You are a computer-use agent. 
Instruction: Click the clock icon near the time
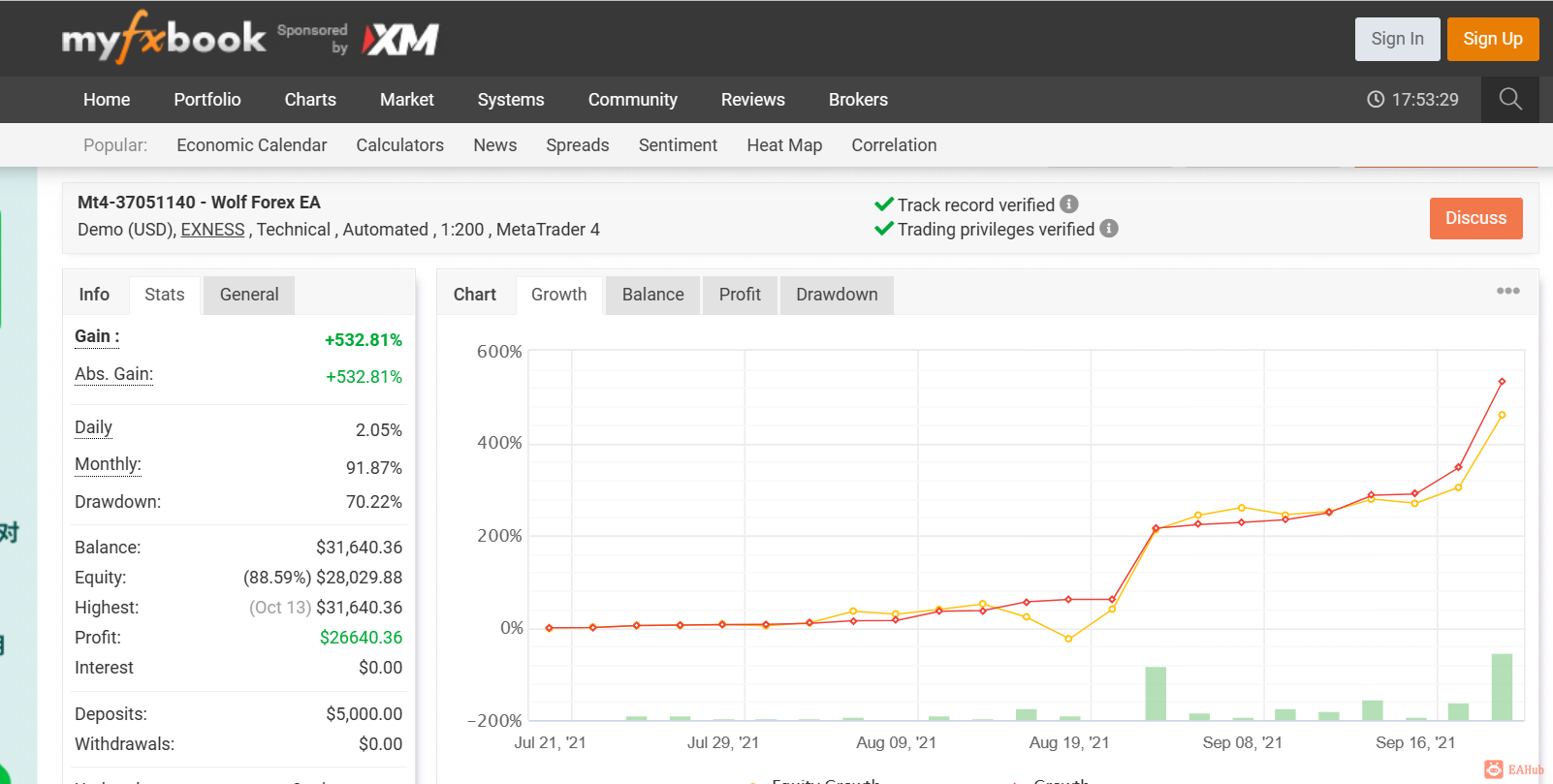coord(1376,99)
